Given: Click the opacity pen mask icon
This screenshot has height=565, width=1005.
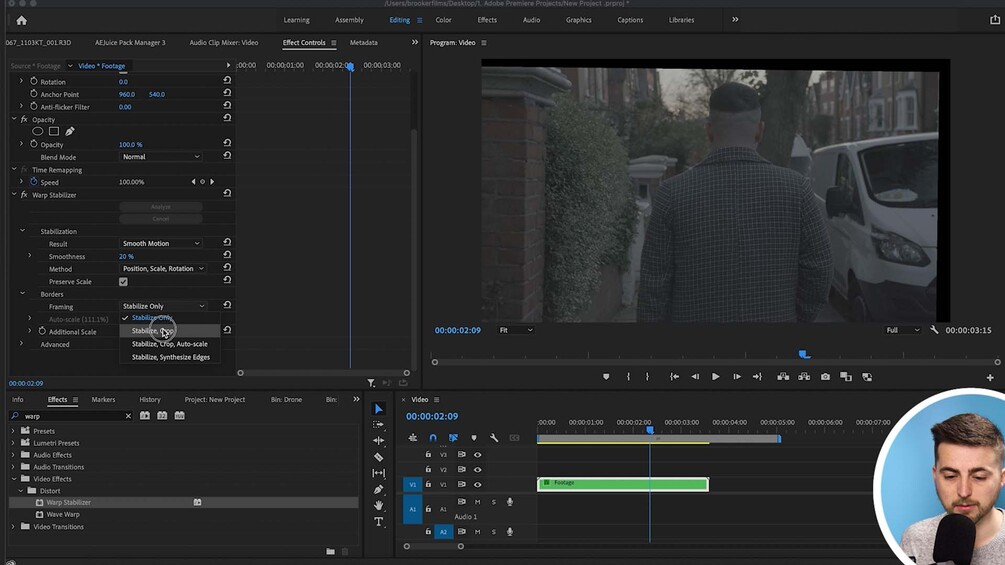Looking at the screenshot, I should click(70, 132).
